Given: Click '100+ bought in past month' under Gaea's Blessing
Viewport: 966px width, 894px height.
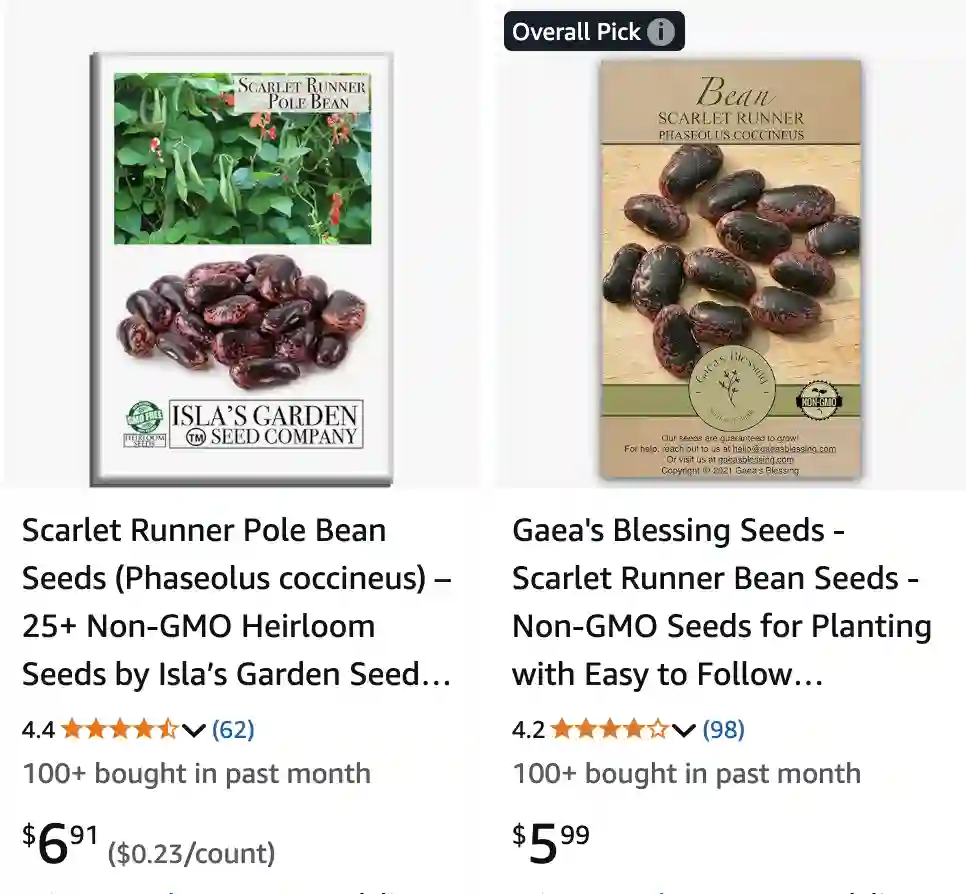Looking at the screenshot, I should [x=686, y=773].
